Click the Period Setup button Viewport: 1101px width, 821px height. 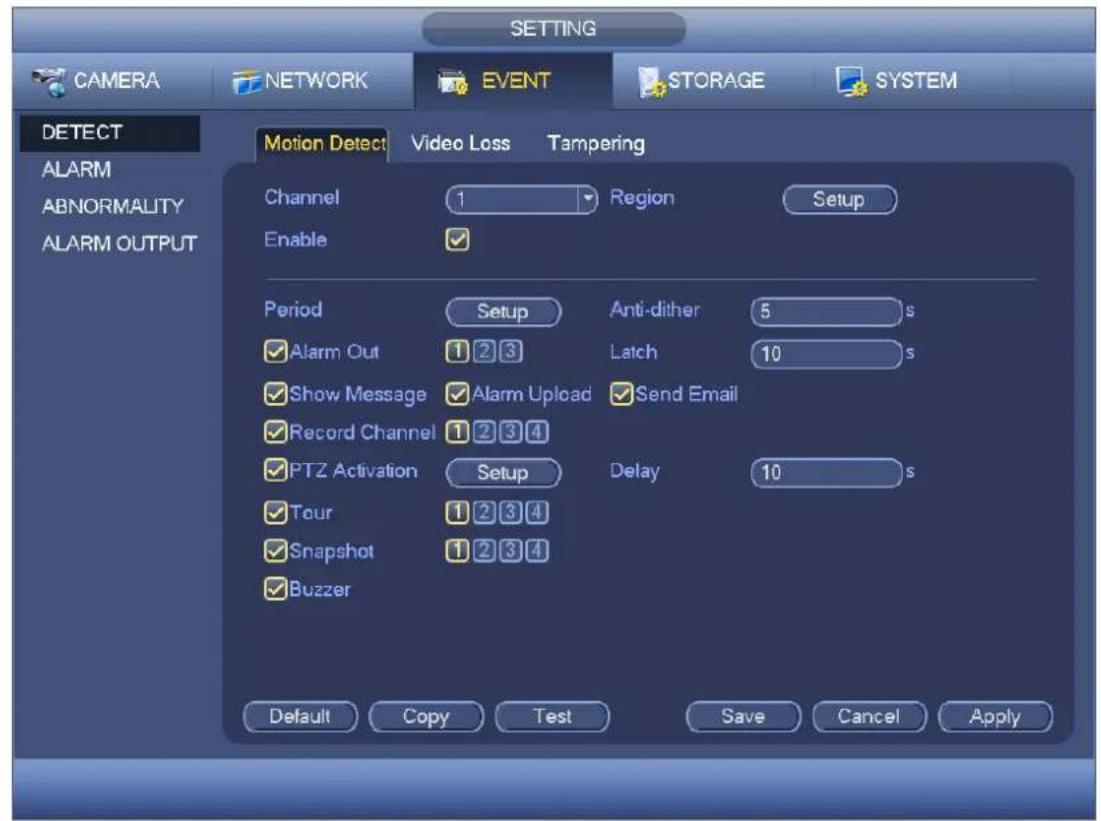503,311
